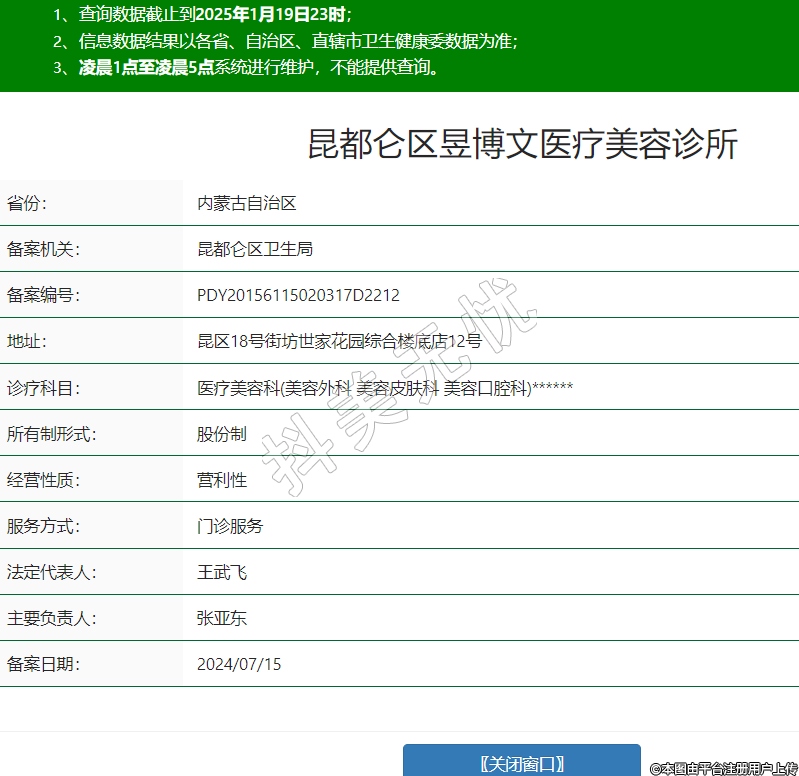
Task: Click the address value 昆区18号街坊世家花园
Action: coord(339,341)
